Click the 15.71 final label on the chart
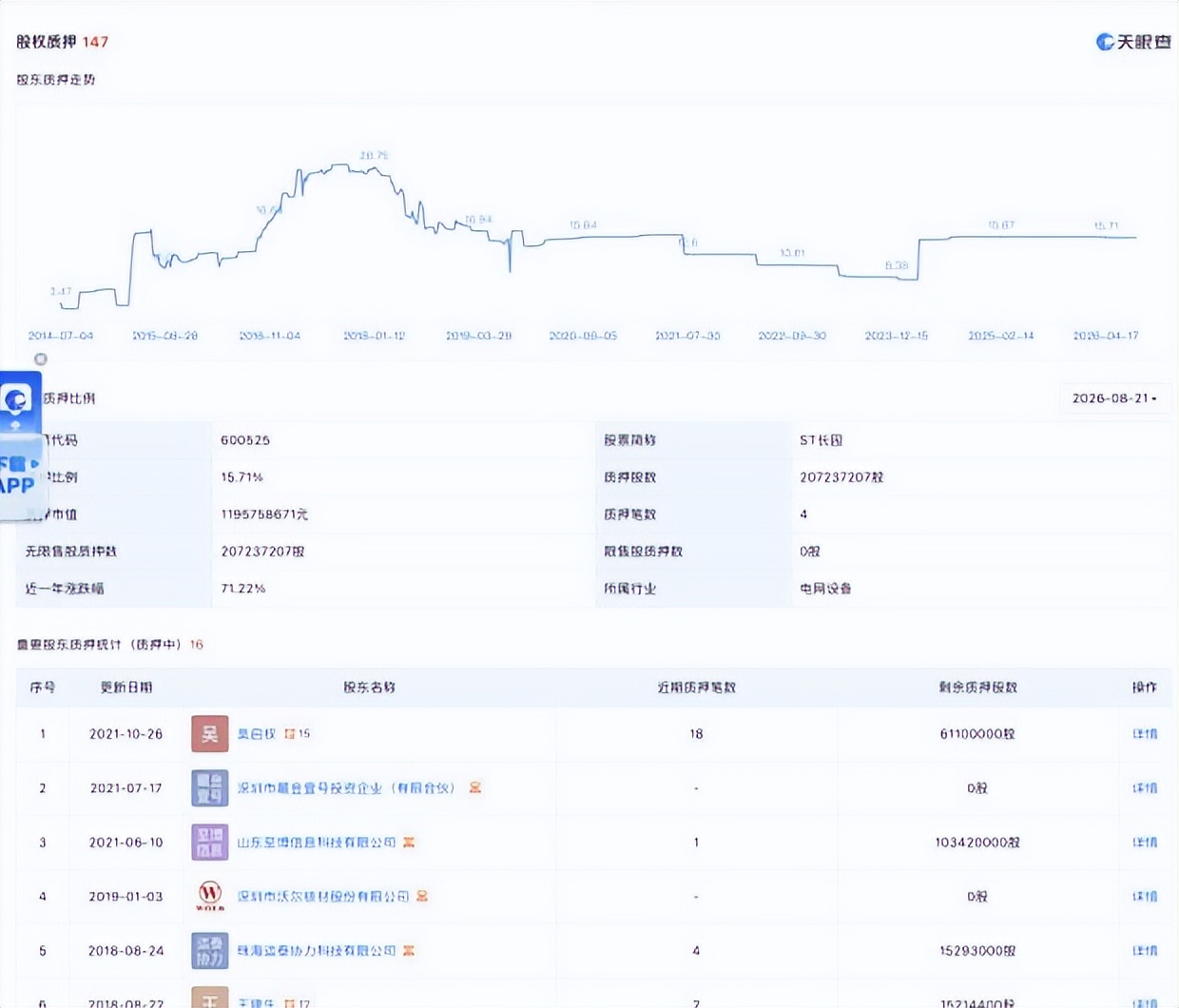Image resolution: width=1179 pixels, height=1008 pixels. coord(1106,225)
